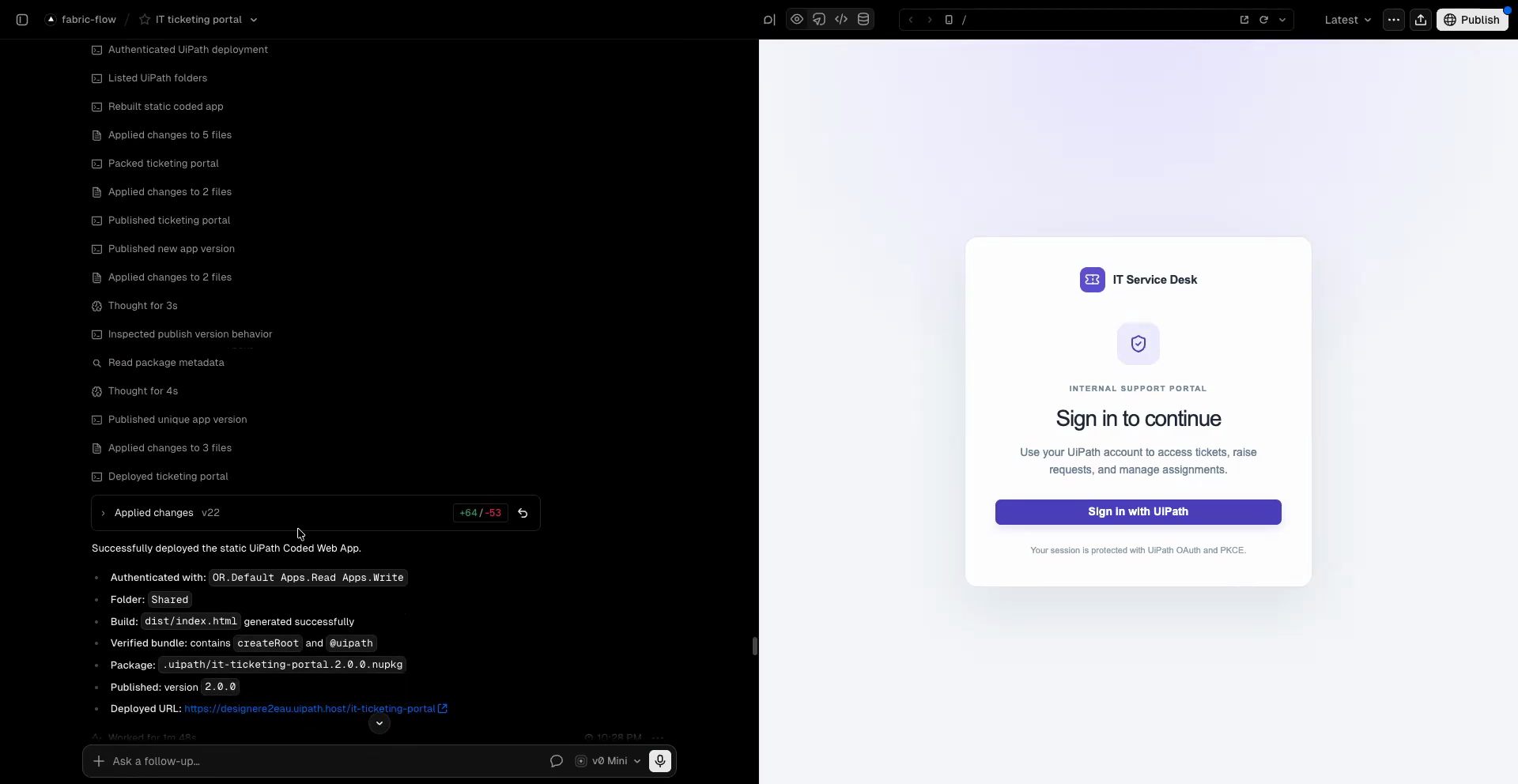Add attachment with plus icon
Screen dimensions: 1518x784
pos(98,761)
